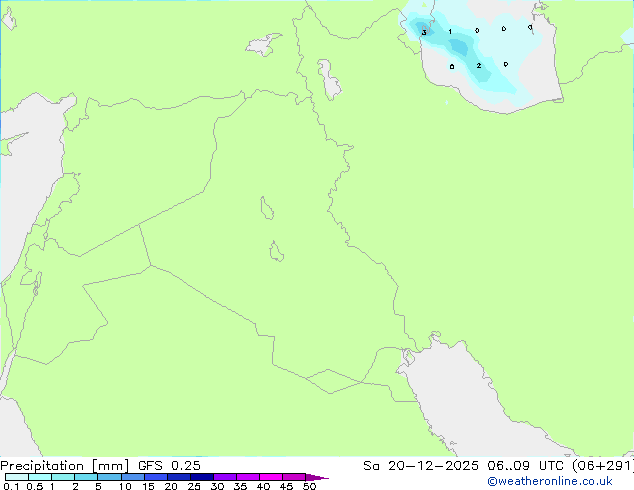
Task: Click the '35' legend scale label
Action: tap(240, 486)
